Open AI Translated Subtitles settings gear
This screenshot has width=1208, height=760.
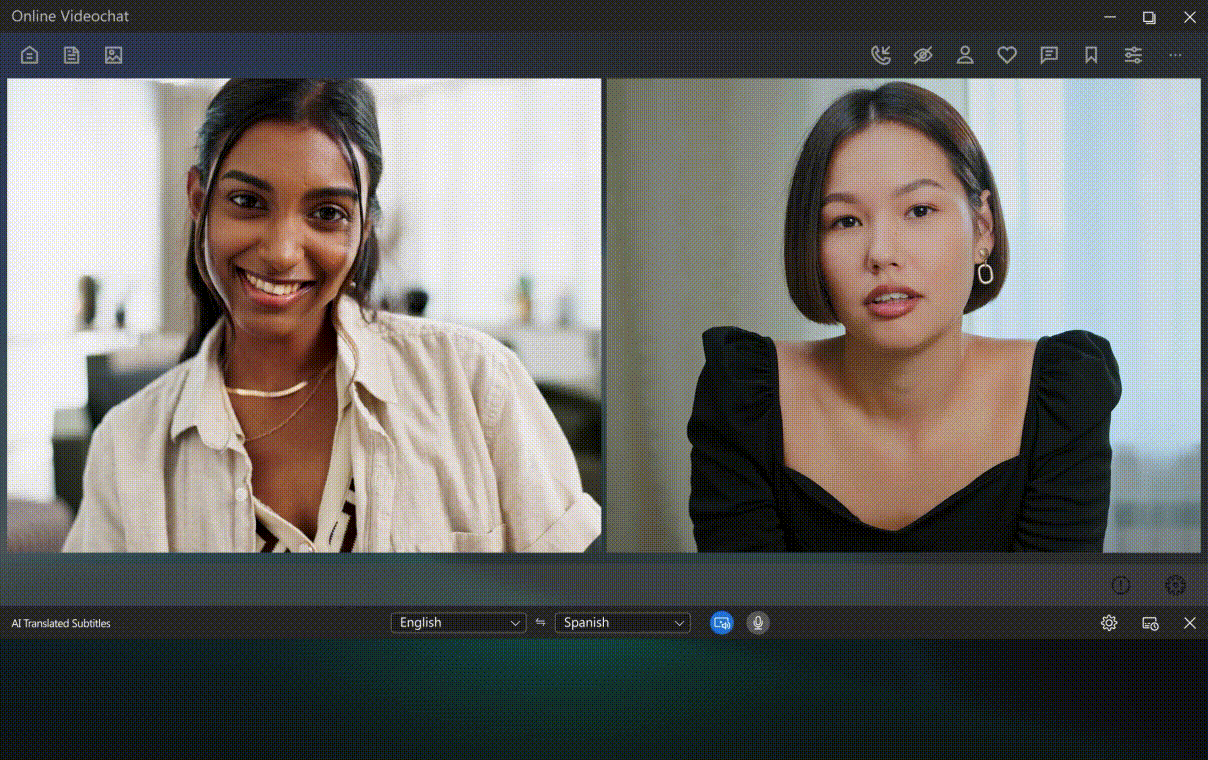click(1109, 623)
